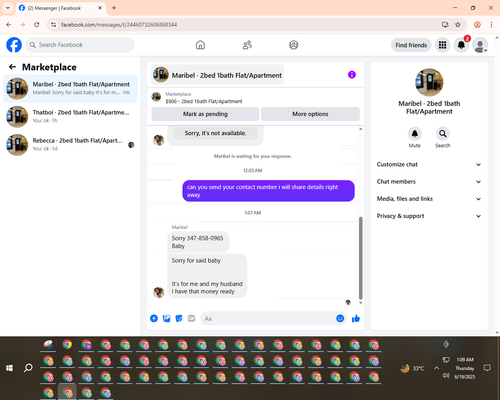Open Maribel profile picture in right panel
This screenshot has width=500, height=400.
pos(429,82)
